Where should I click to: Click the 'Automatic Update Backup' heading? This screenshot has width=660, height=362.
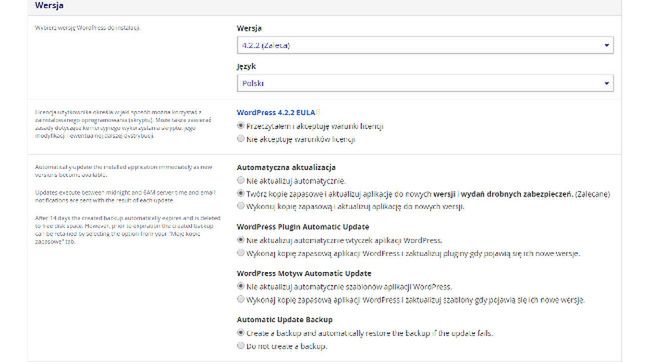click(x=285, y=319)
